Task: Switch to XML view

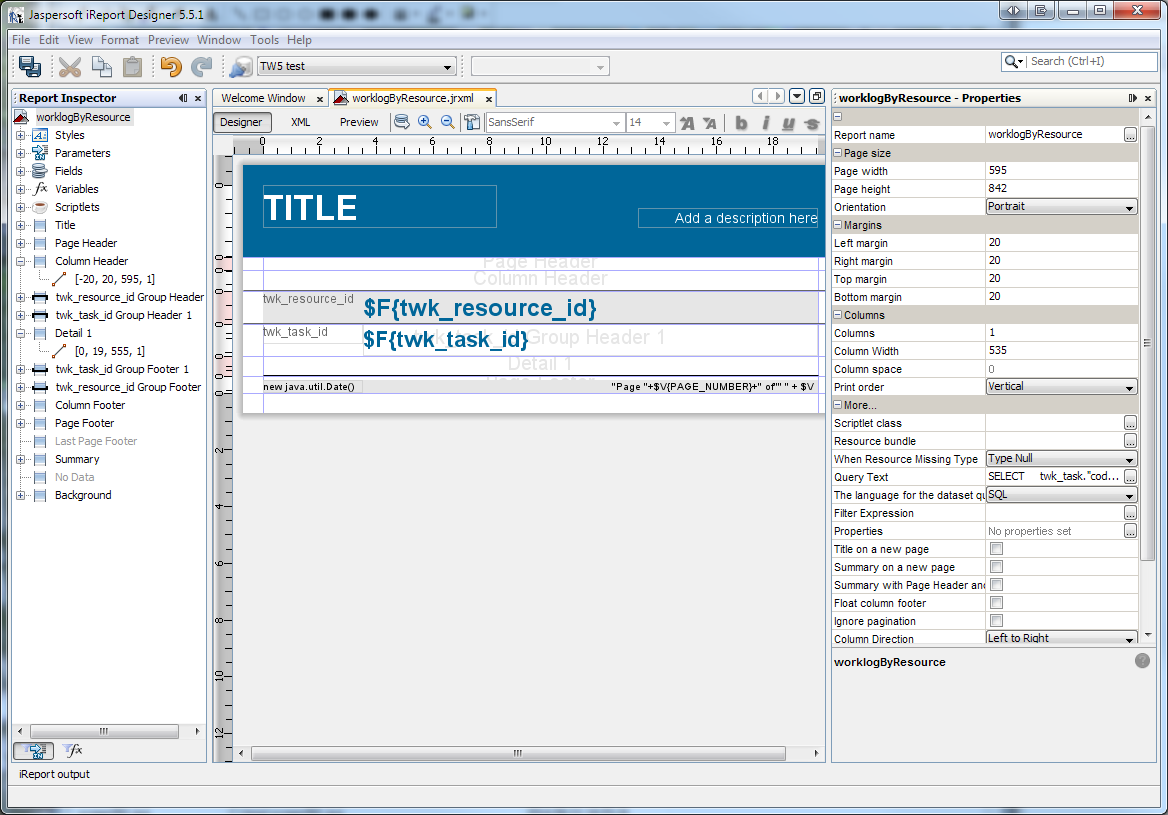Action: (300, 122)
